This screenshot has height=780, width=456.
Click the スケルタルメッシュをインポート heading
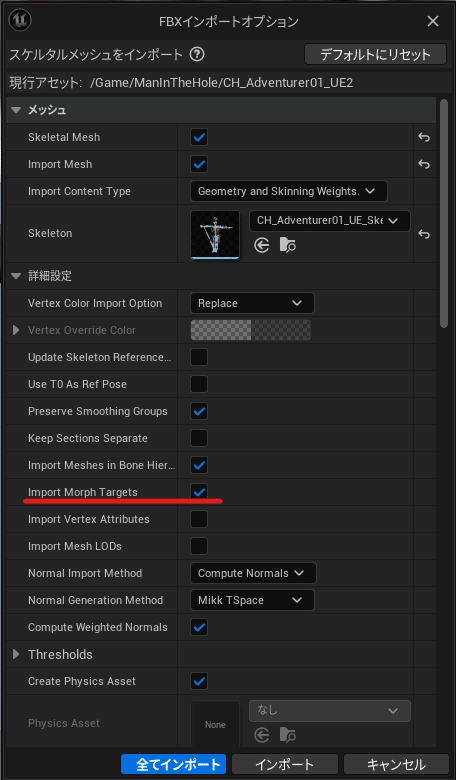pos(96,54)
